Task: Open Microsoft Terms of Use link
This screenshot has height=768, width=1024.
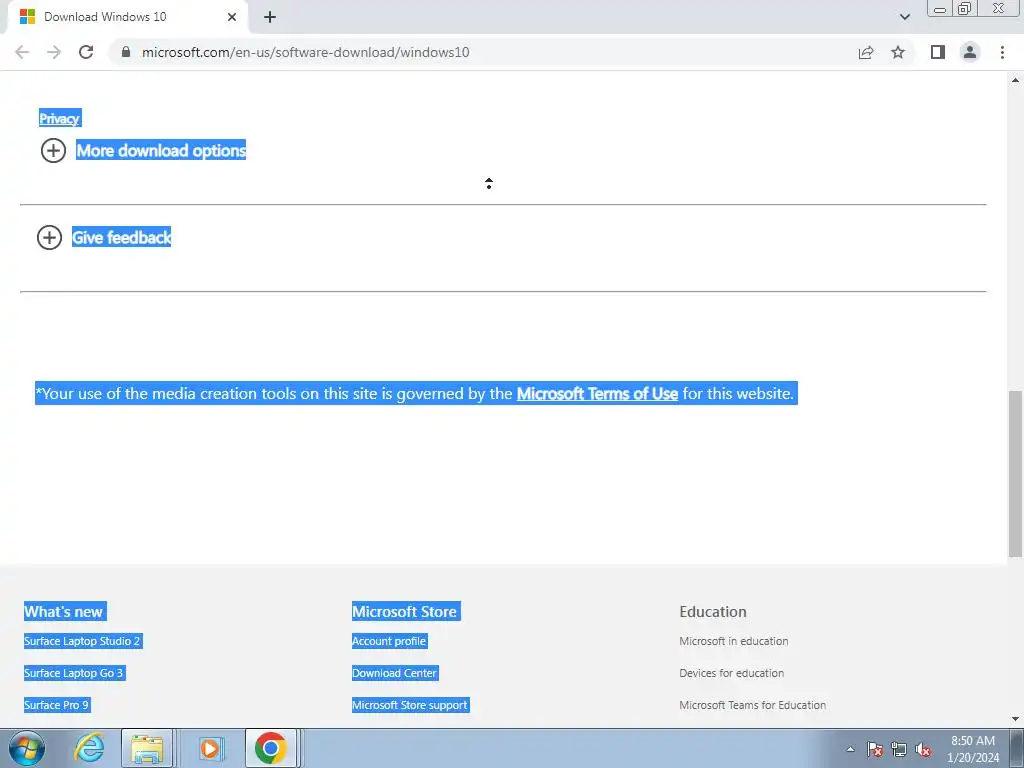Action: coord(597,394)
